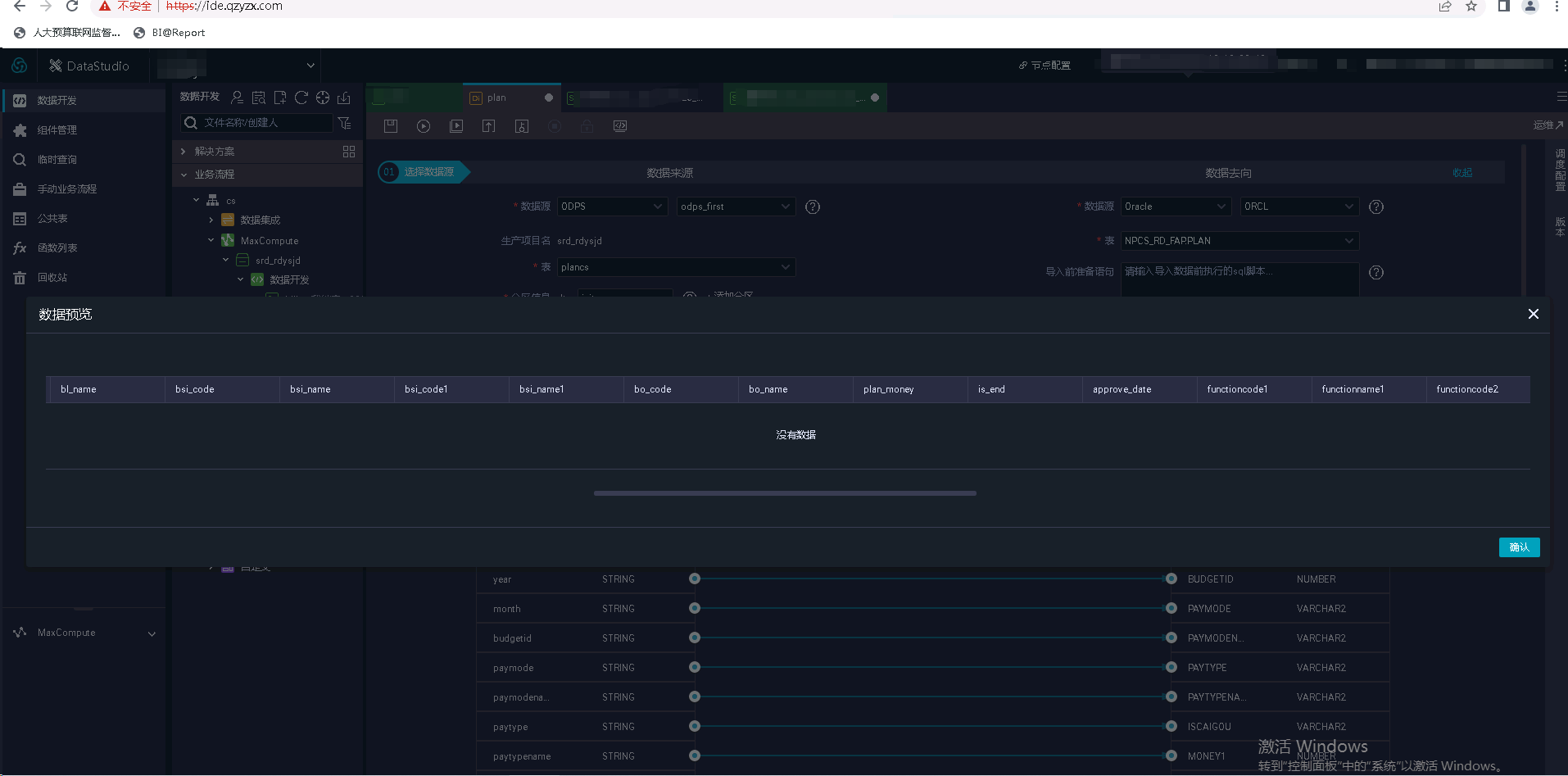
Task: Open 组件管理 in left sidebar
Action: (84, 129)
